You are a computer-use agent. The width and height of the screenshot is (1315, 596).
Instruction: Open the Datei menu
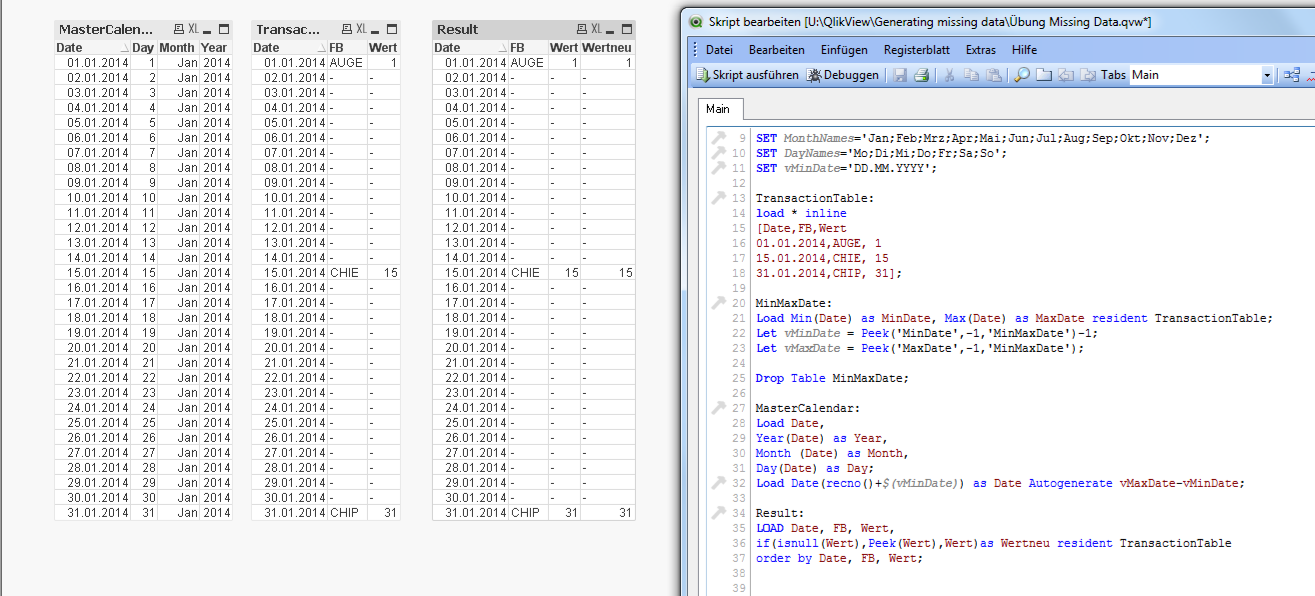(719, 50)
